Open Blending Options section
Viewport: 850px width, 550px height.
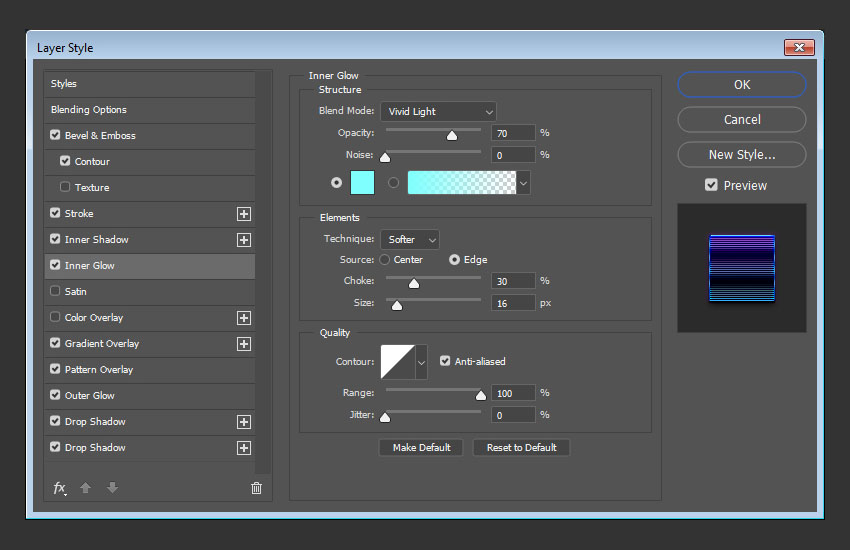point(150,110)
